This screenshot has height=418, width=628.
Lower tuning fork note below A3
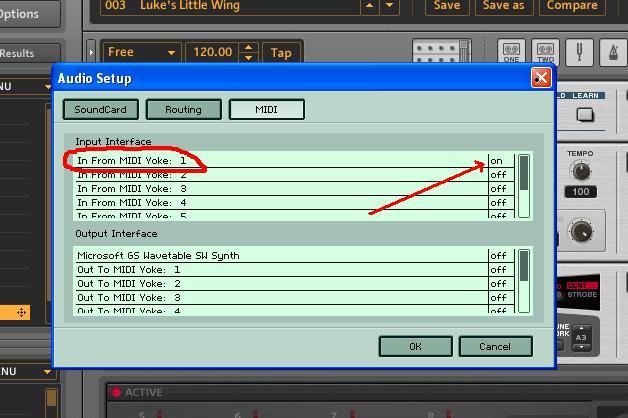(581, 347)
